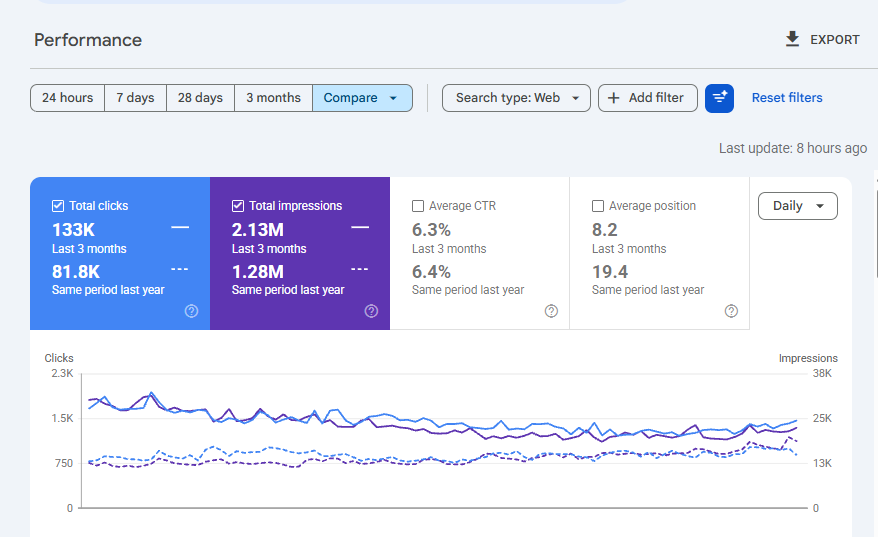This screenshot has width=878, height=537.
Task: Click the plus icon in Add filter
Action: pyautogui.click(x=614, y=98)
